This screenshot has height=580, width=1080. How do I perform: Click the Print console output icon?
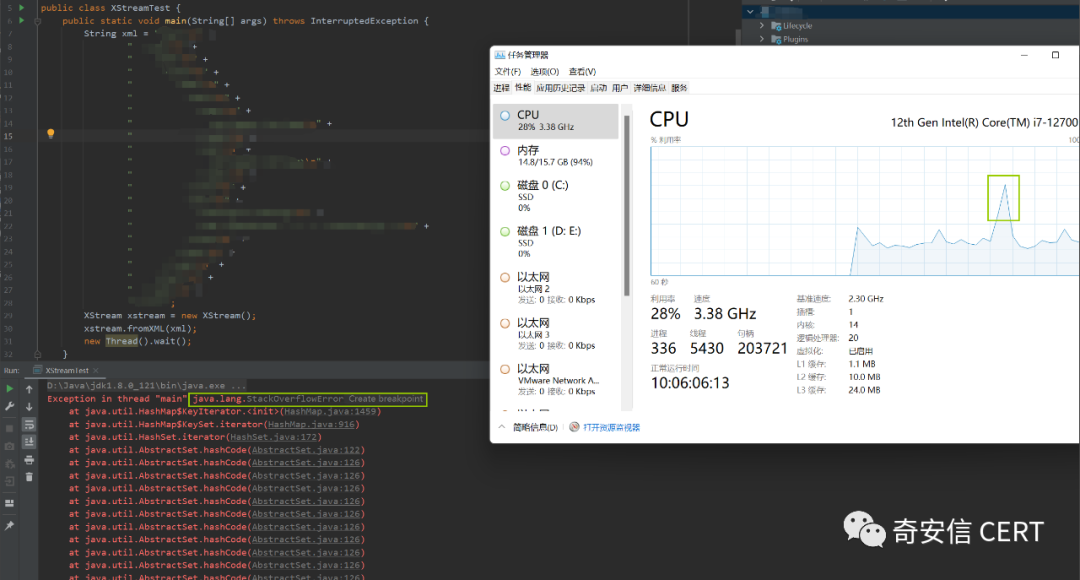click(29, 459)
